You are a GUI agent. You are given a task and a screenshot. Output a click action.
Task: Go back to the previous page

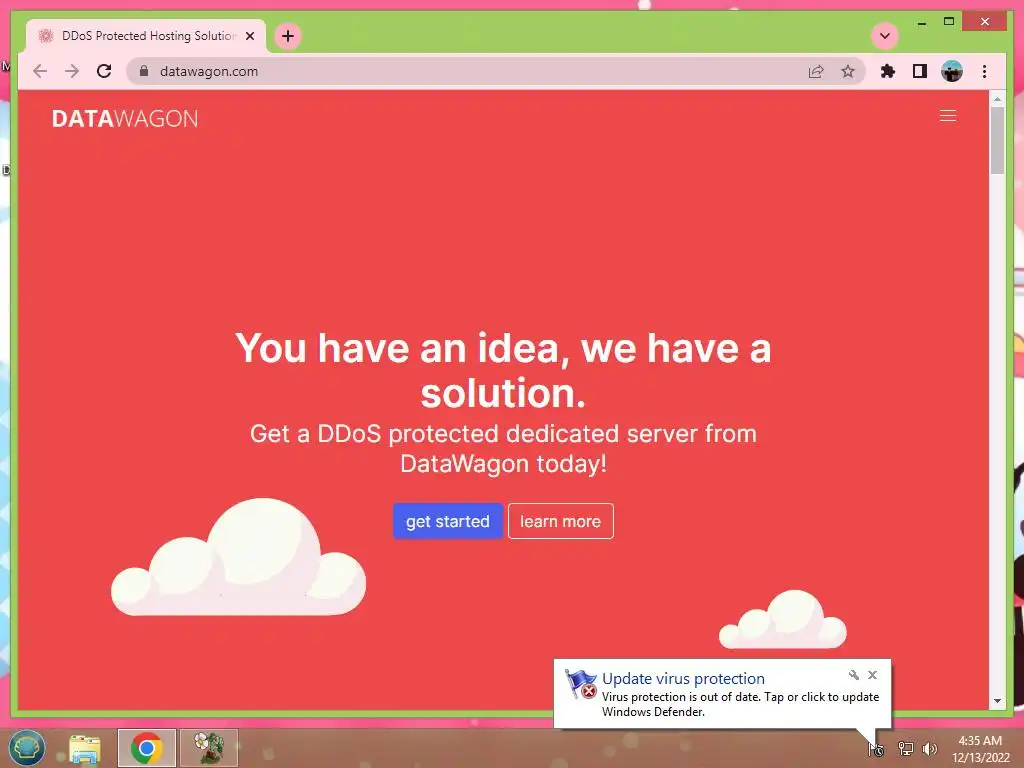click(40, 71)
